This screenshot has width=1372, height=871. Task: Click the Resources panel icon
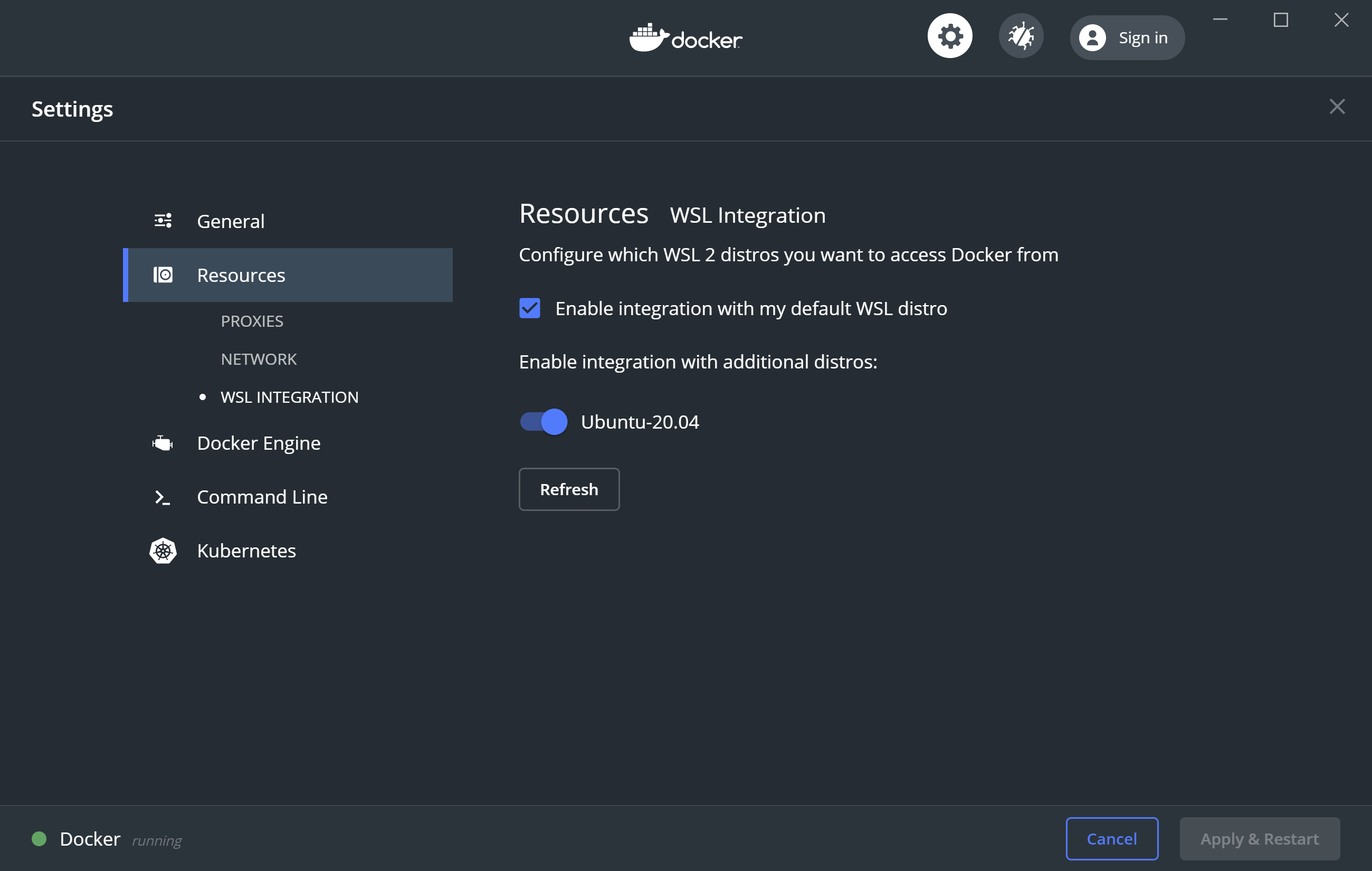pyautogui.click(x=163, y=274)
